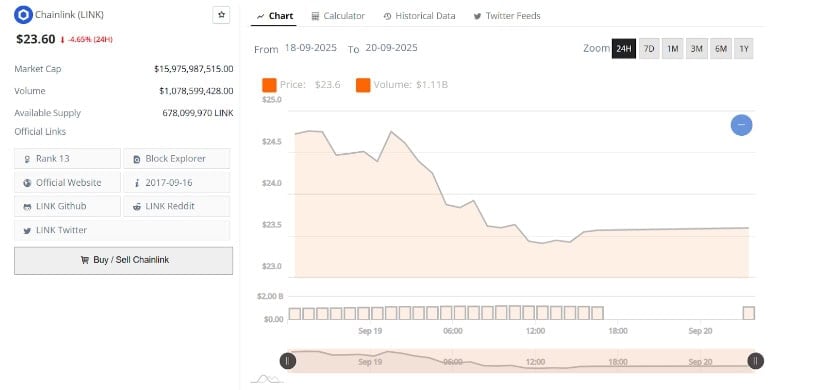Viewport: 825px width, 390px height.
Task: Toggle the Price series legend swatch
Action: pos(269,85)
